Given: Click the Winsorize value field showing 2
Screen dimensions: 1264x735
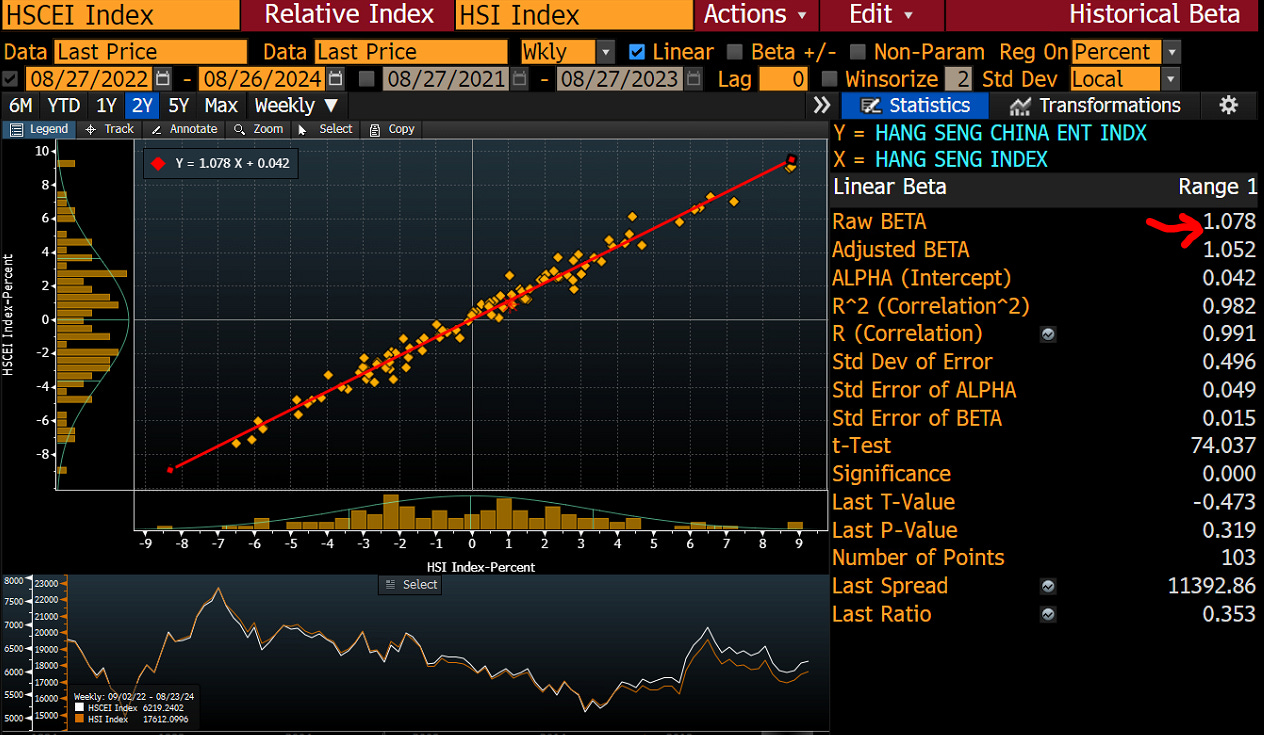Looking at the screenshot, I should point(958,79).
